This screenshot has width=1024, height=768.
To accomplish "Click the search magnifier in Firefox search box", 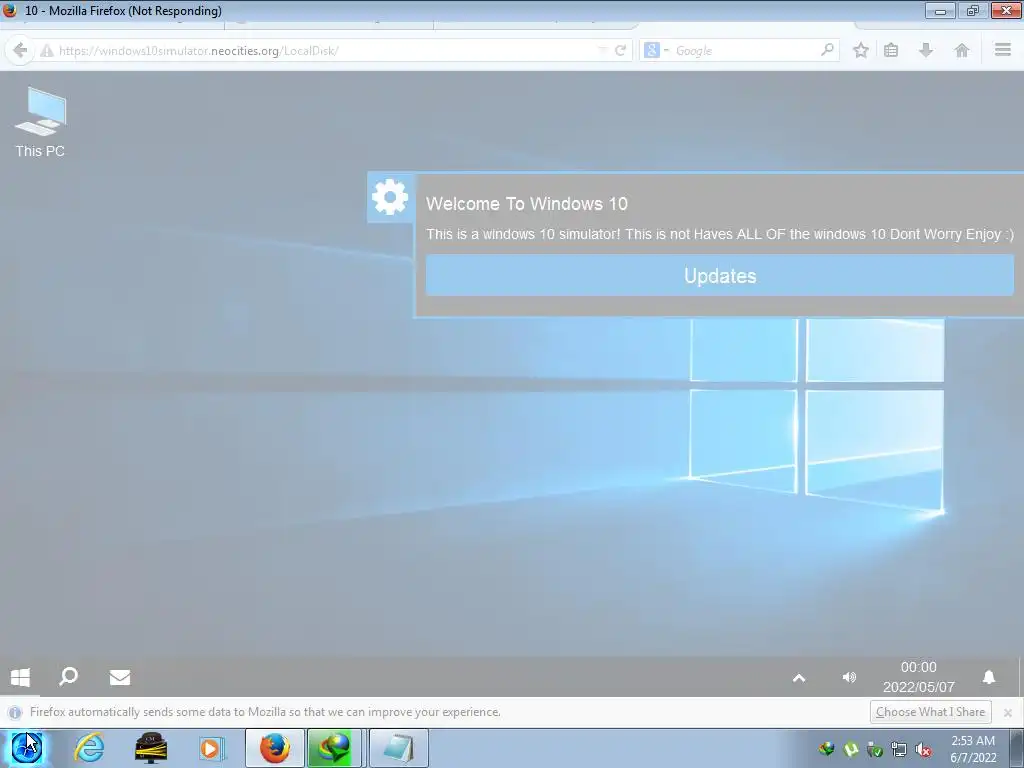I will click(827, 50).
